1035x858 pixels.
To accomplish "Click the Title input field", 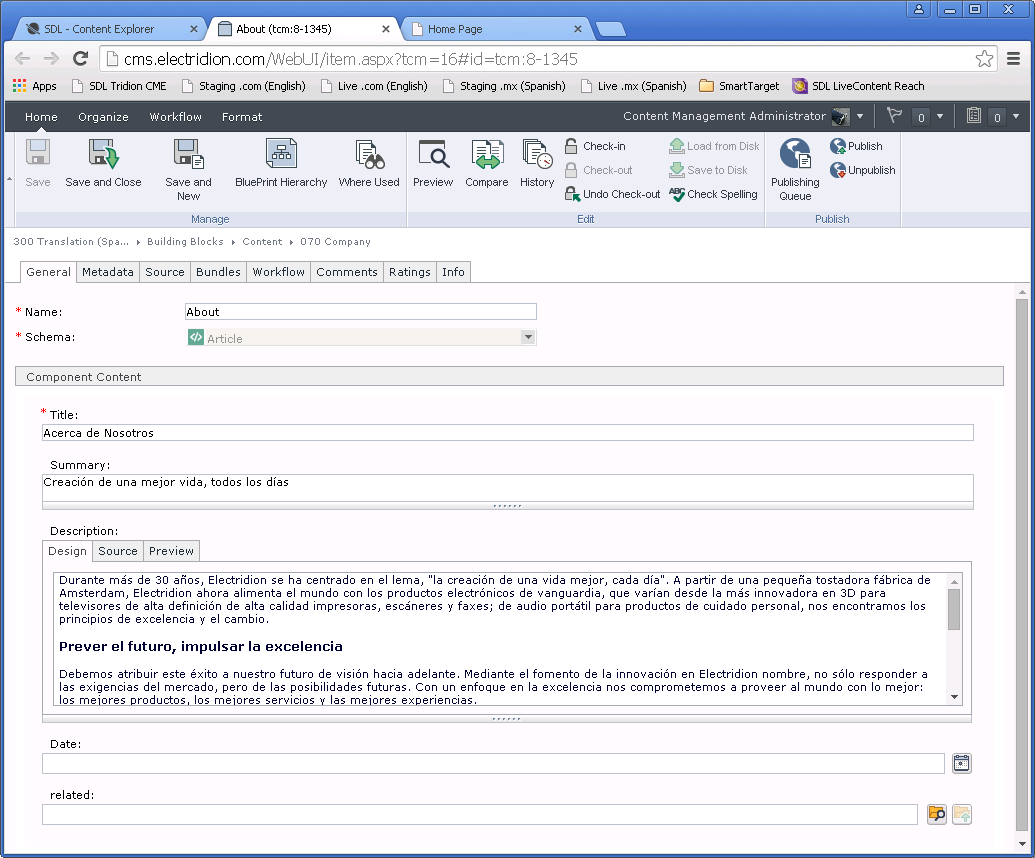I will tap(507, 433).
